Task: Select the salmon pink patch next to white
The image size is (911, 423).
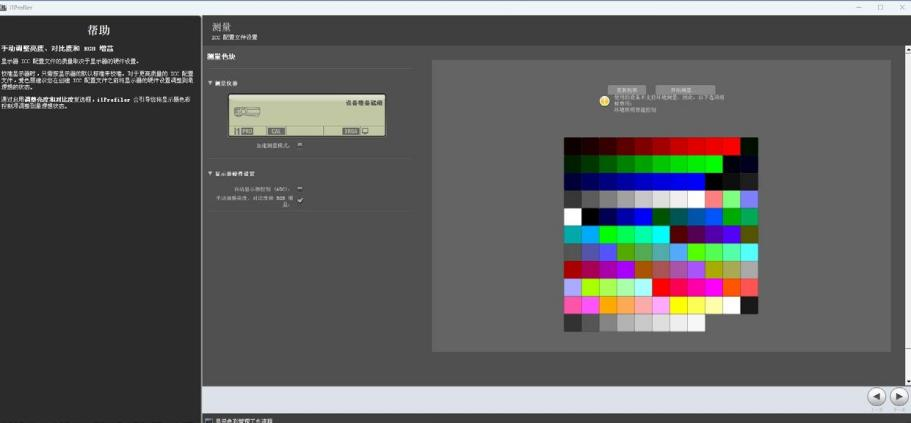Action: tap(714, 199)
